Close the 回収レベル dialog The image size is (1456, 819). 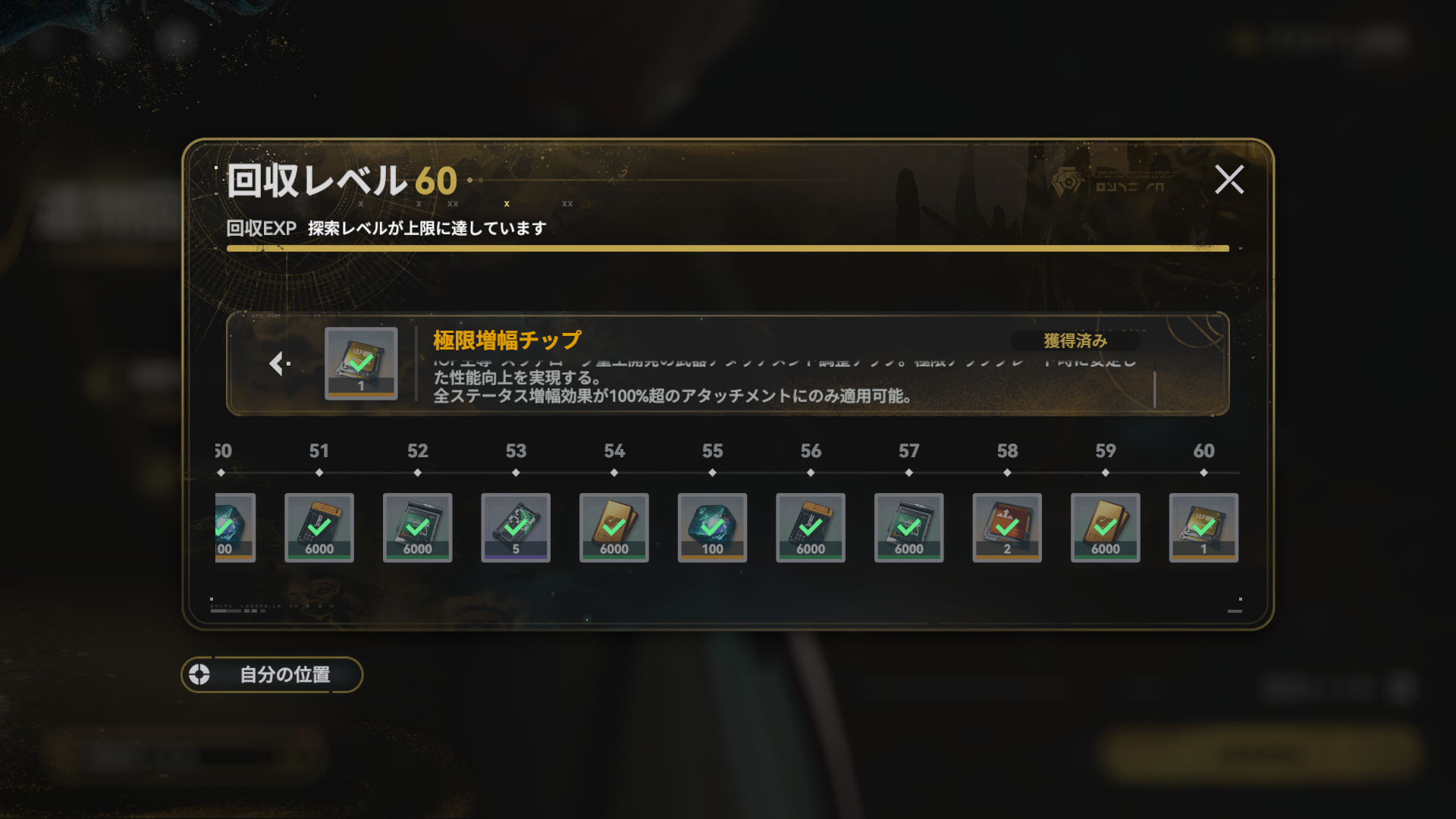1229,180
